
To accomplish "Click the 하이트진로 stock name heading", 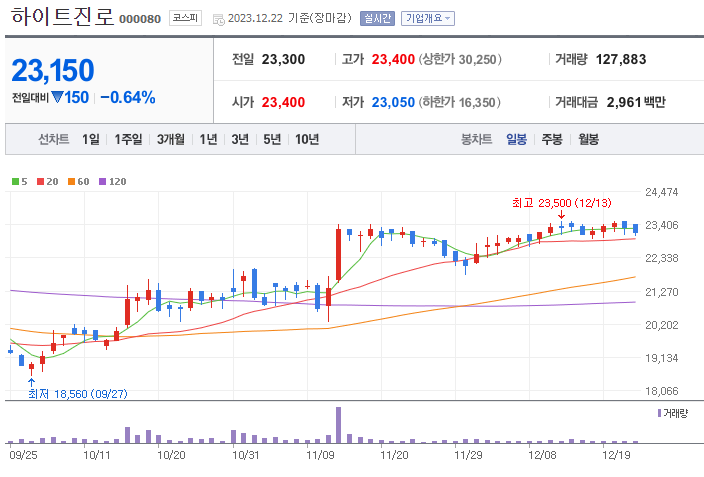I will pyautogui.click(x=62, y=17).
